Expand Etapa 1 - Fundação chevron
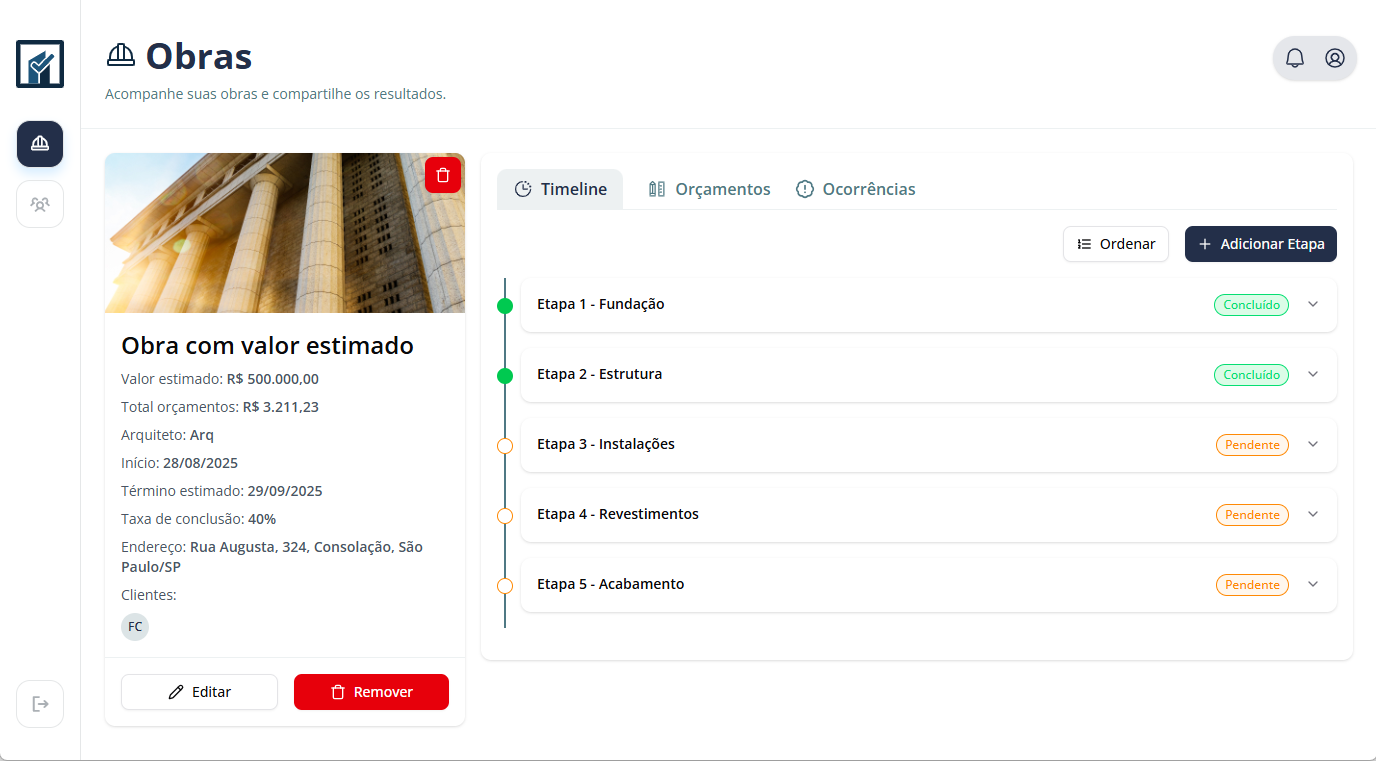 click(1313, 304)
